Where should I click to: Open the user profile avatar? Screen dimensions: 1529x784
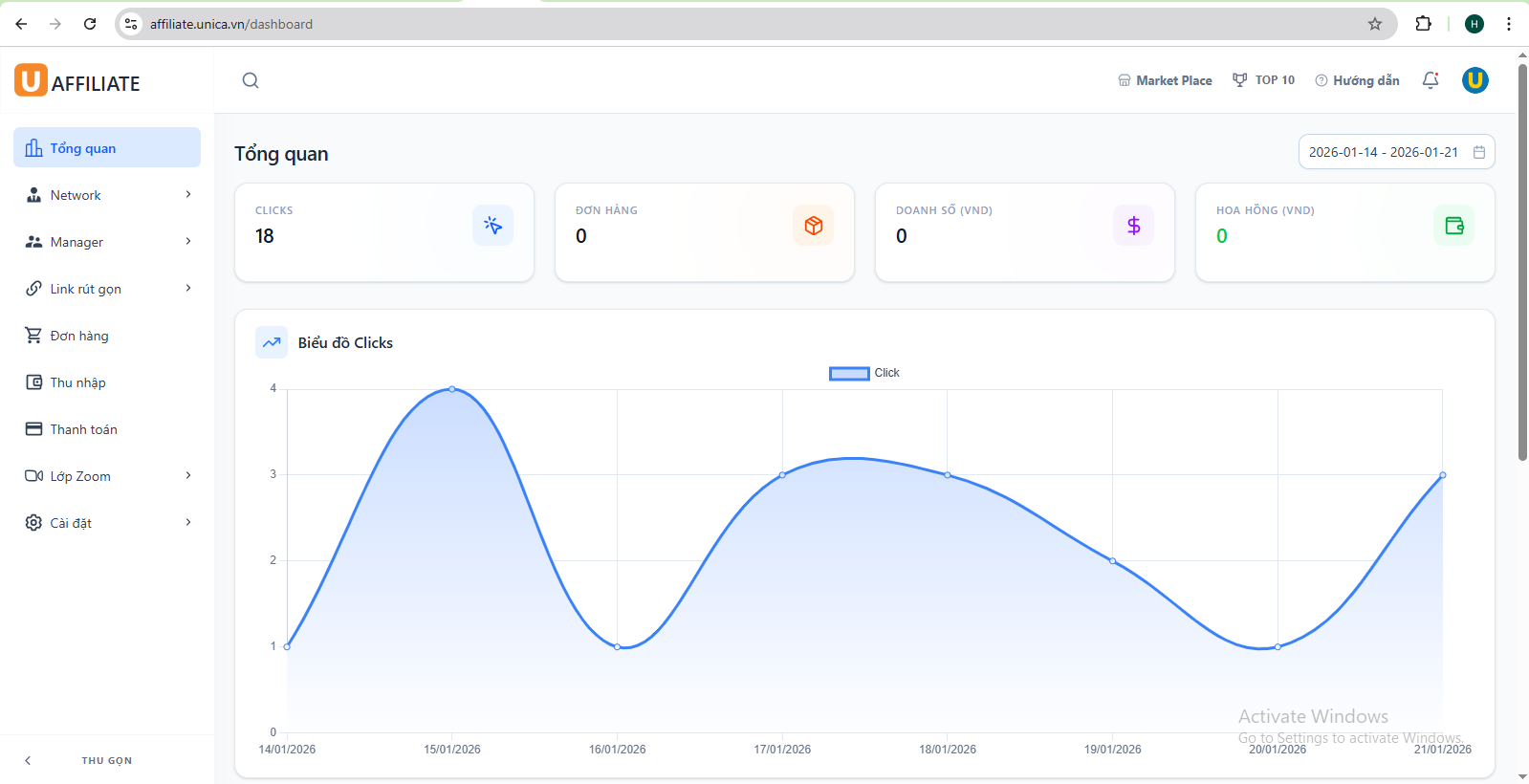pyautogui.click(x=1474, y=80)
